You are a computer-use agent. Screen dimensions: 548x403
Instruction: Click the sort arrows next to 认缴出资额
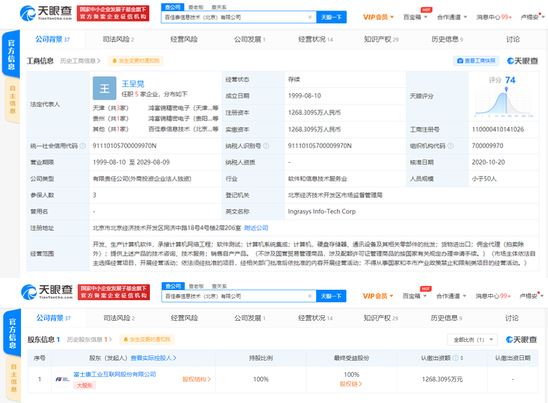462,358
